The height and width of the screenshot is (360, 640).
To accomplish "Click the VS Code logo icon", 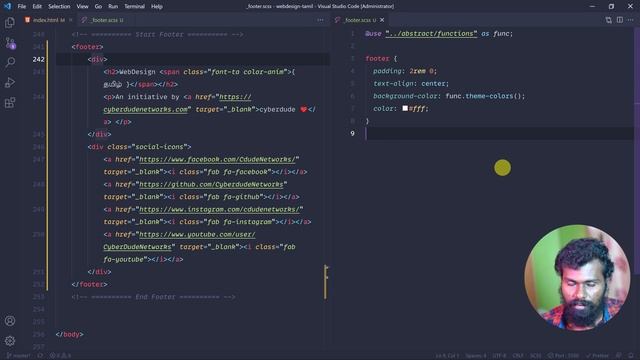I will pos(7,6).
